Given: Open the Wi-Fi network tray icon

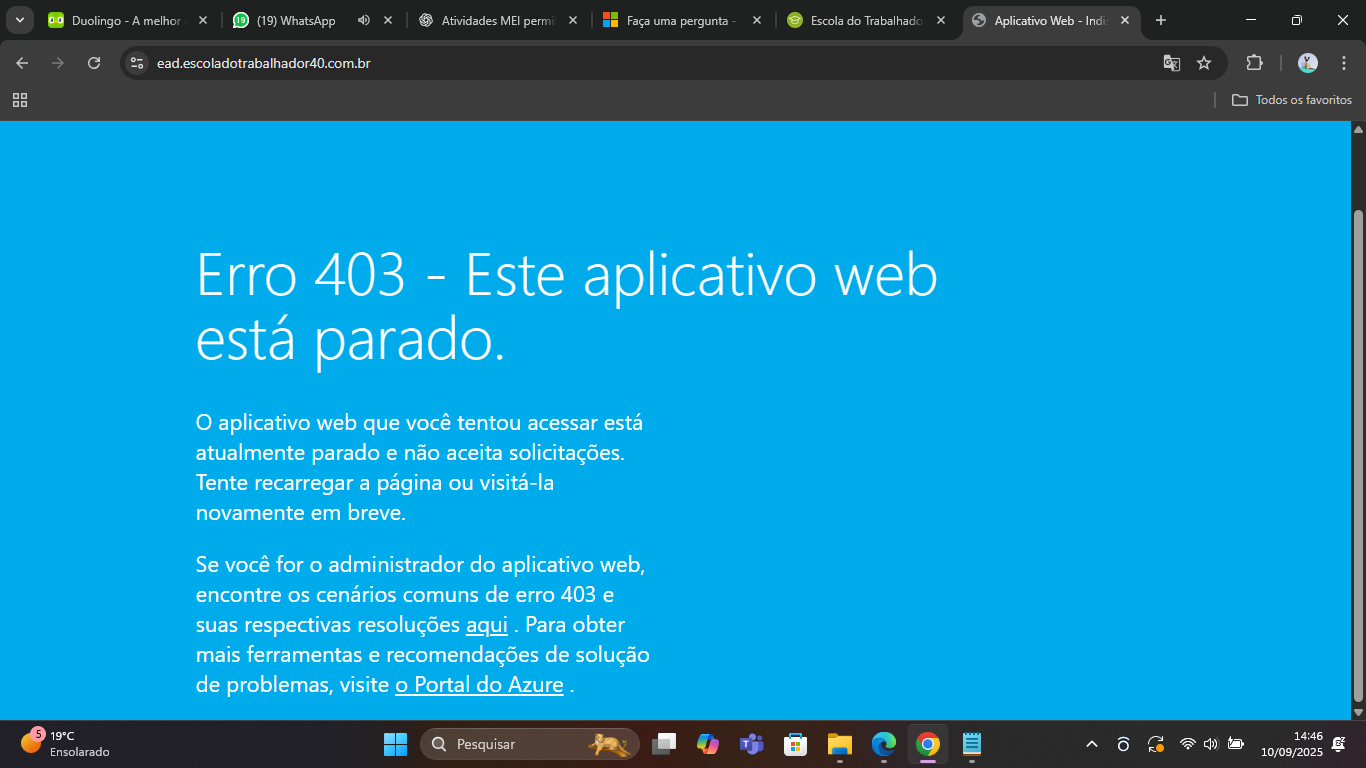Looking at the screenshot, I should (x=1188, y=744).
